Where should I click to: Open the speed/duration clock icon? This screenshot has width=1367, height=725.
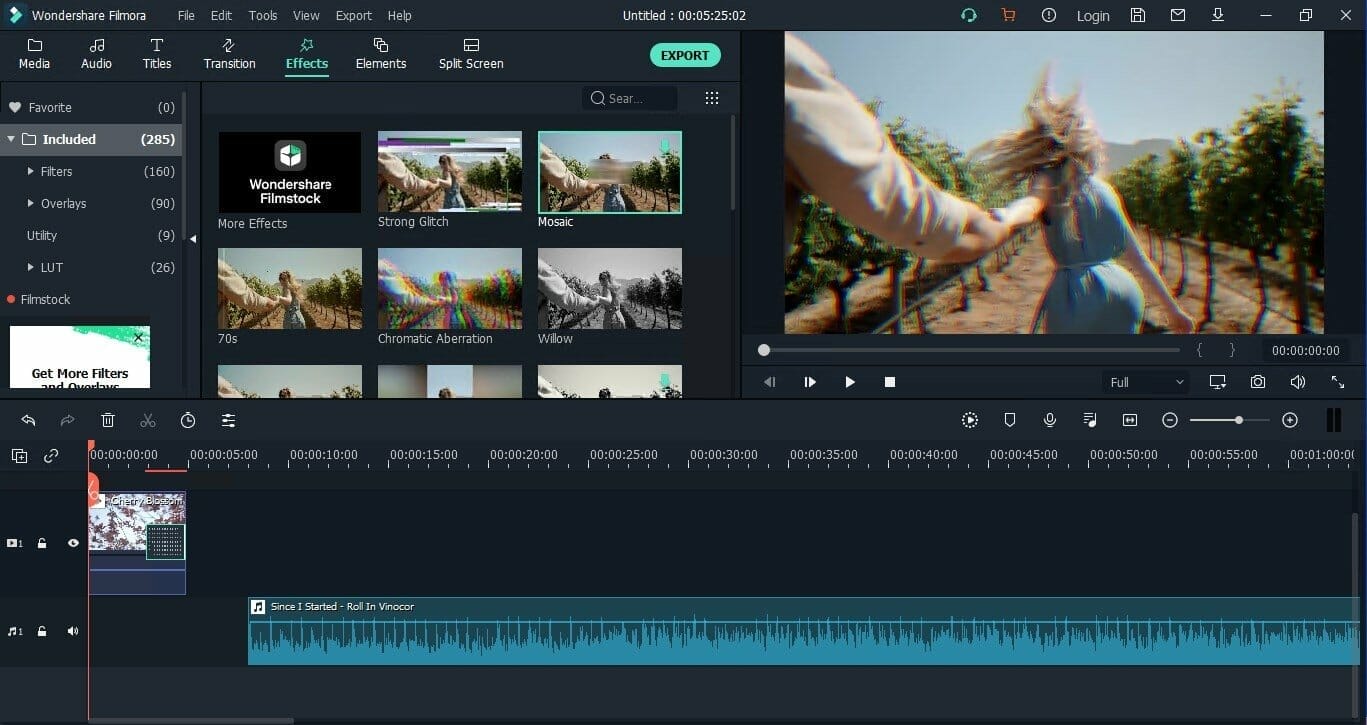(x=188, y=420)
